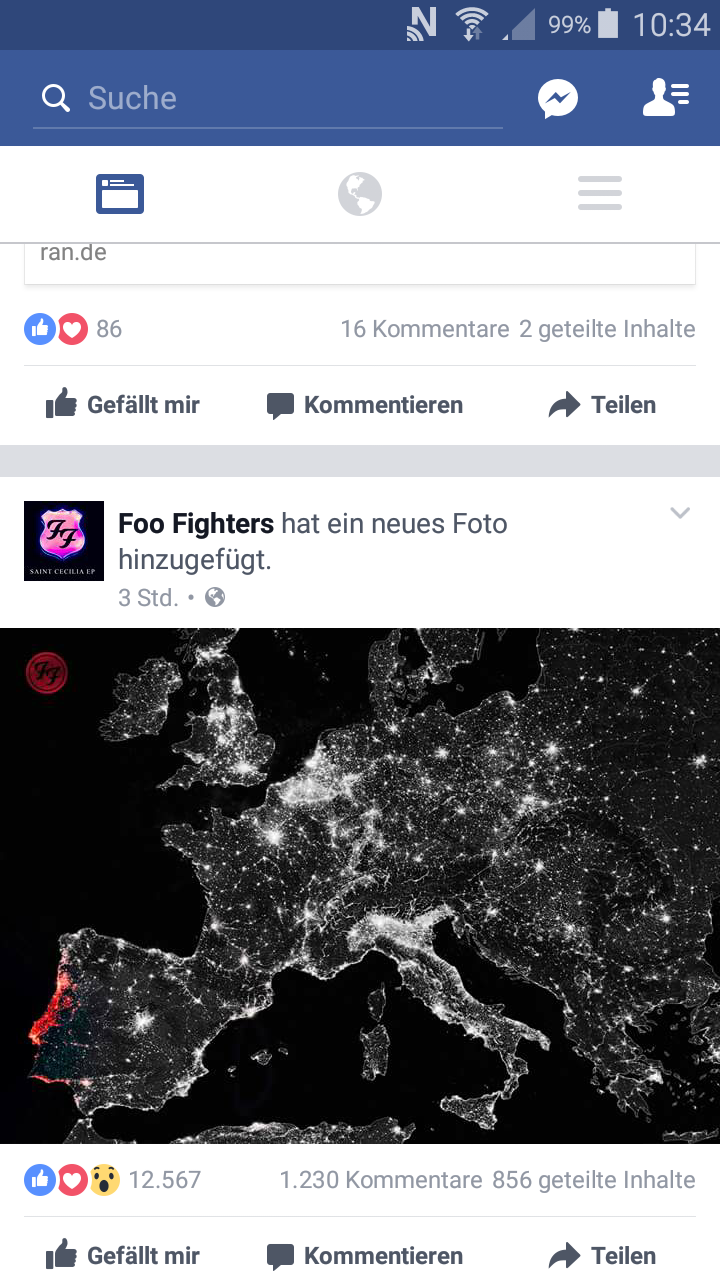This screenshot has width=720, height=1280.
Task: Tap the Foo Fighters profile picture
Action: coord(64,541)
